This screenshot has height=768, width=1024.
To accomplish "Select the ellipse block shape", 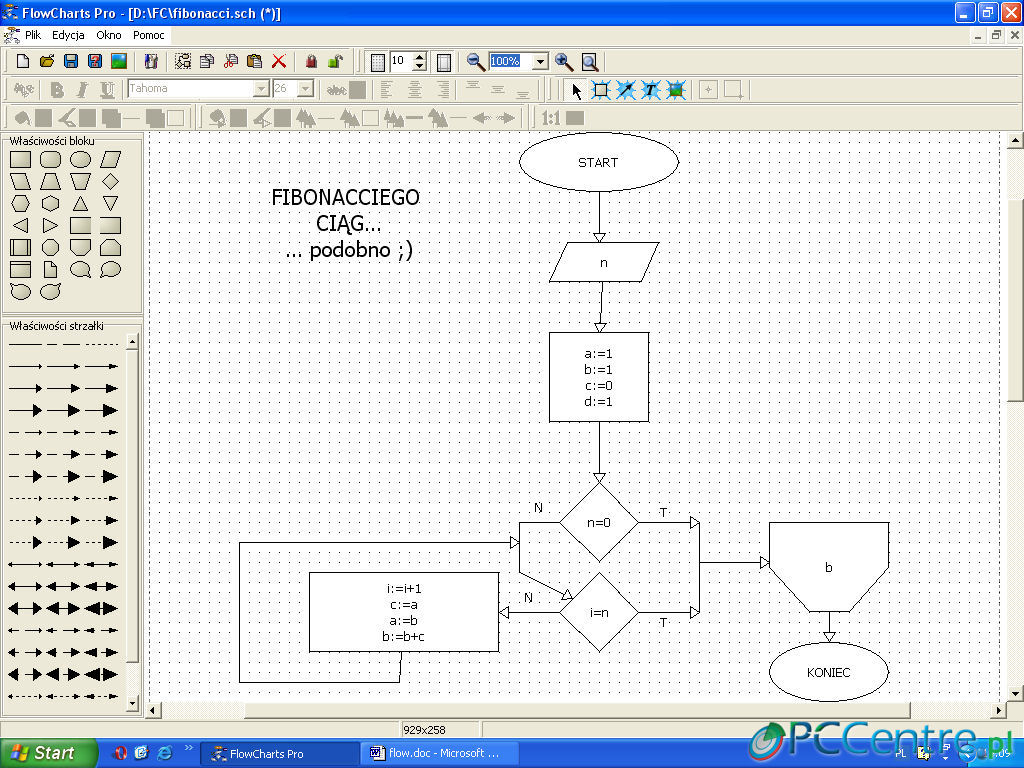I will [80, 159].
